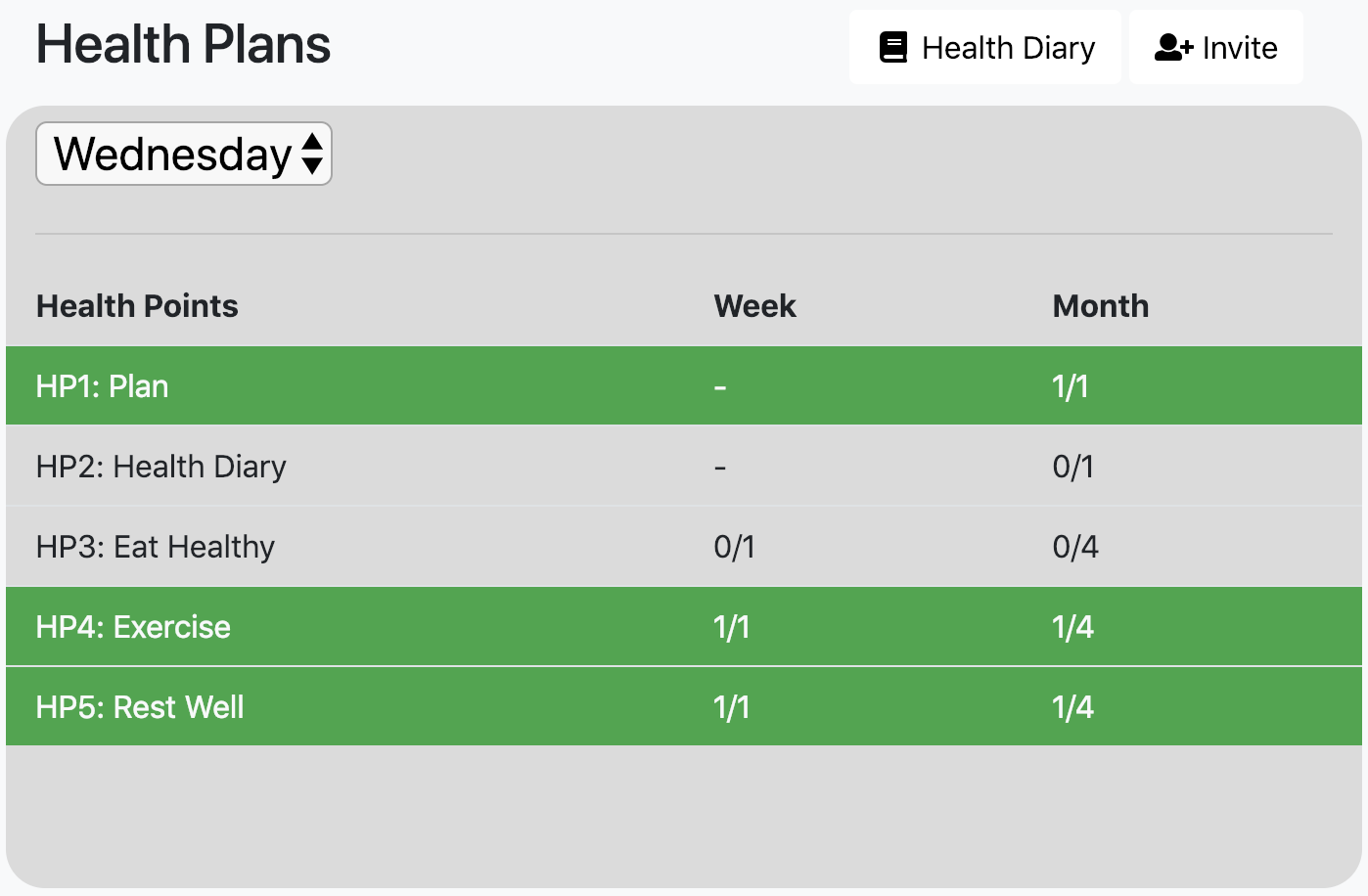Click HP3 Eat Healthy month value 0/4
The width and height of the screenshot is (1368, 896).
(1075, 547)
